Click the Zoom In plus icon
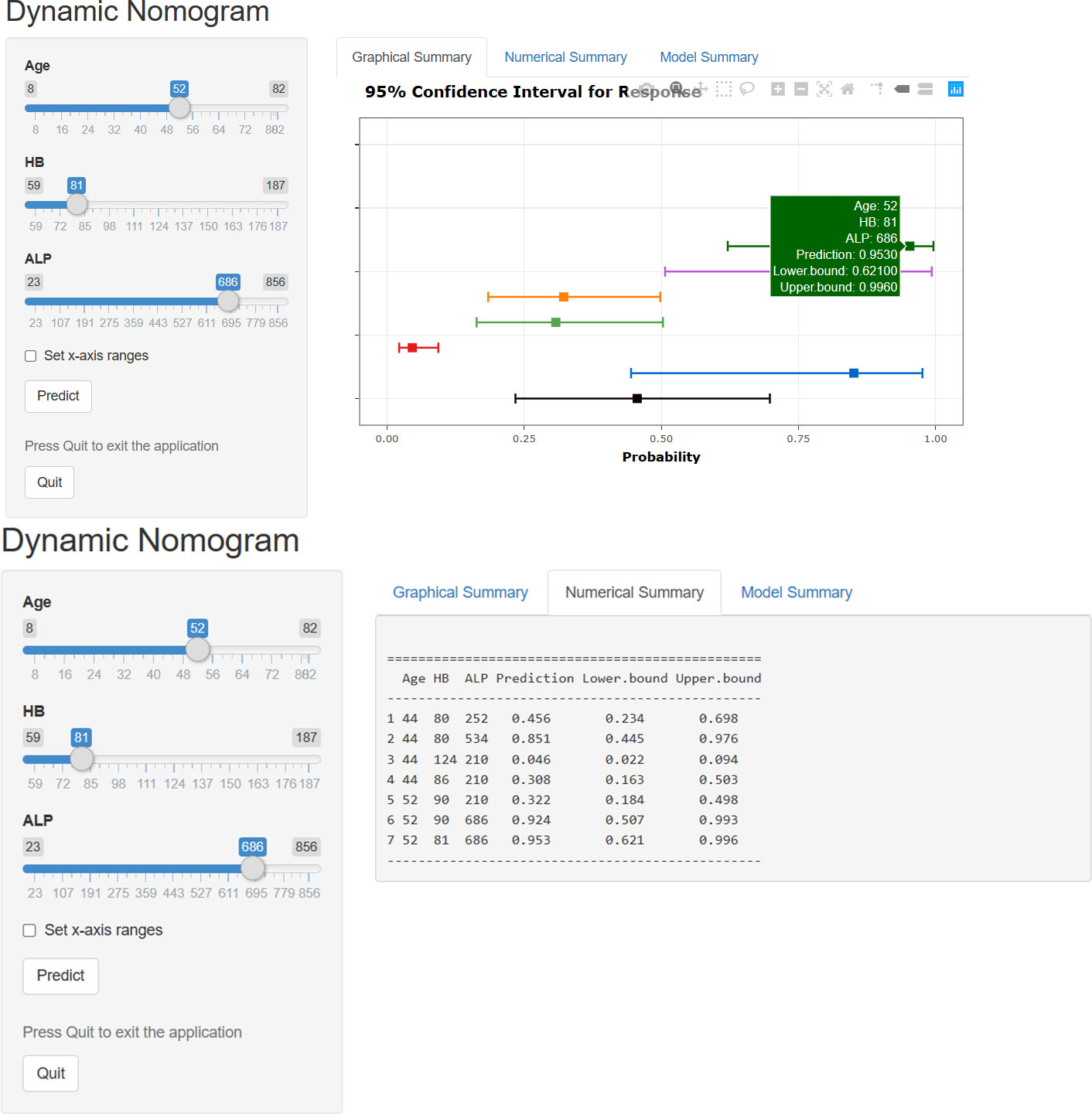1092x1114 pixels. point(778,89)
